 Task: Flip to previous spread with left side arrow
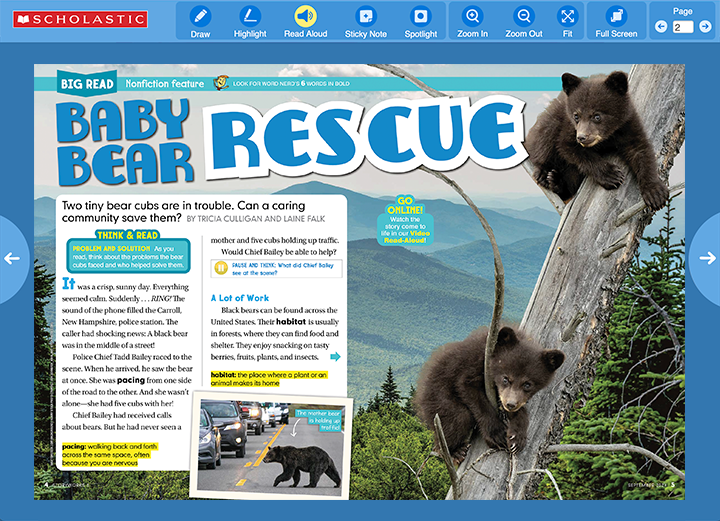pyautogui.click(x=12, y=258)
